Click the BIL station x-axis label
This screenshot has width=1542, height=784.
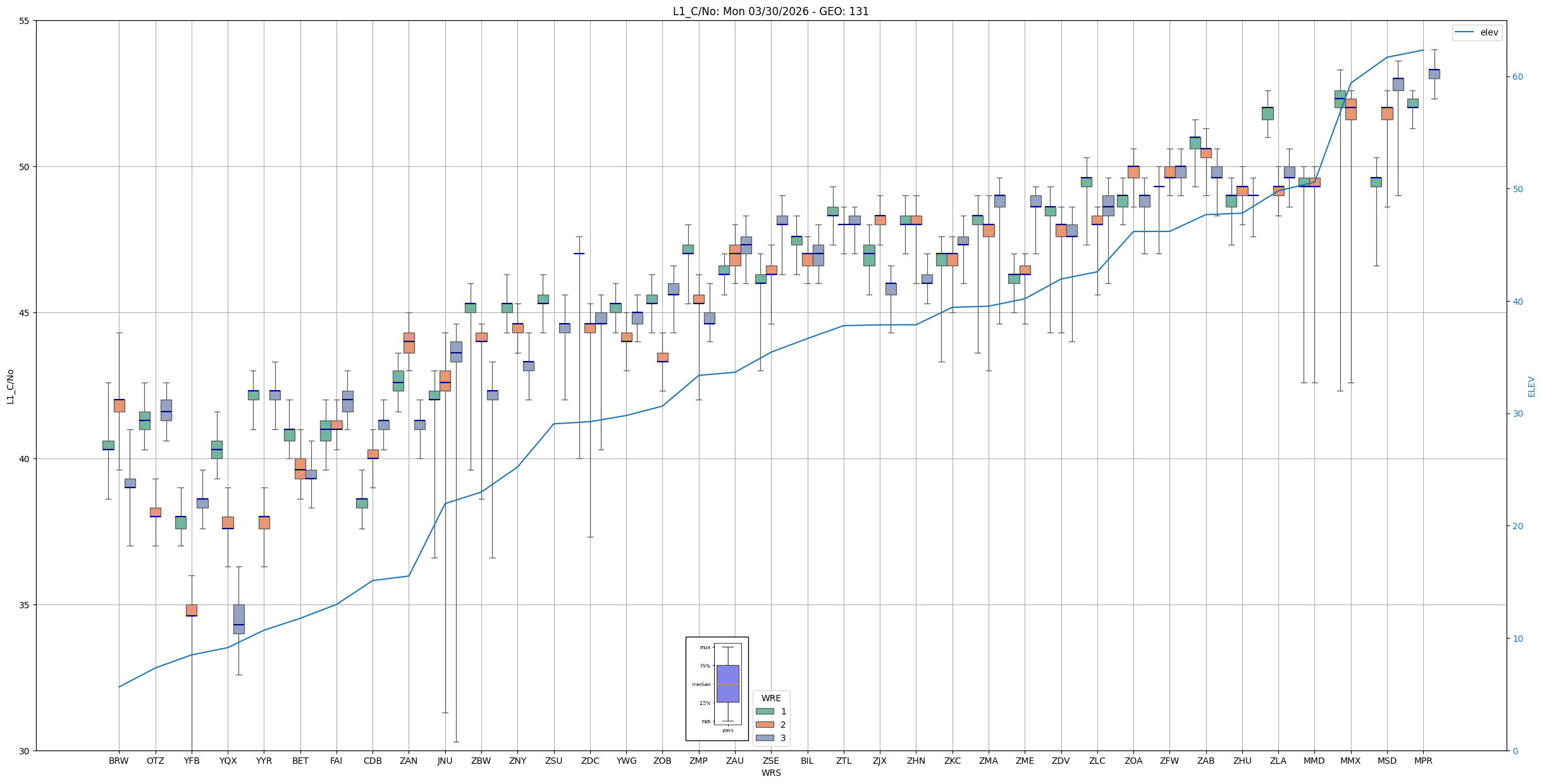pyautogui.click(x=807, y=761)
